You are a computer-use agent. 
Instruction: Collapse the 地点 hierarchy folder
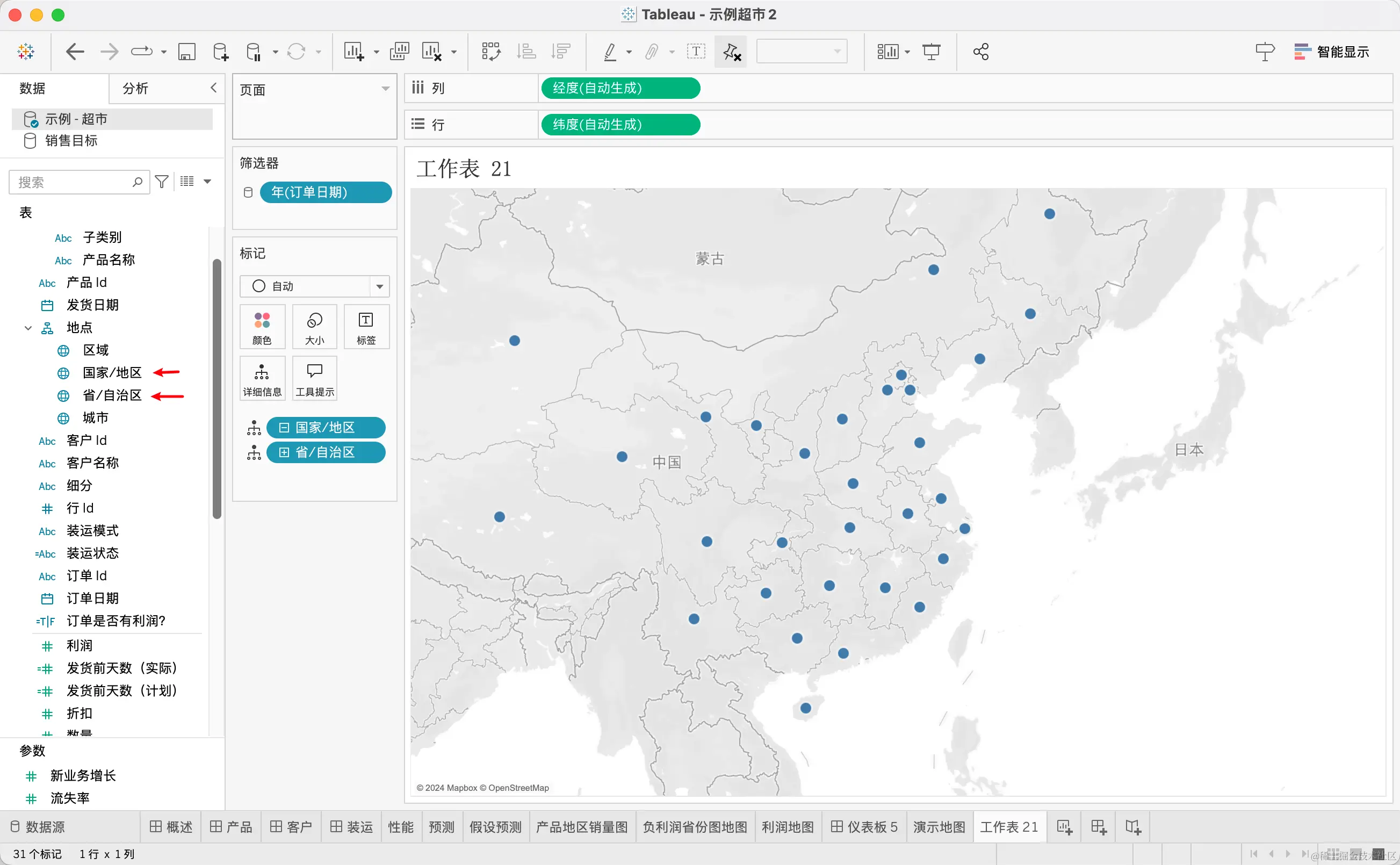tap(28, 328)
